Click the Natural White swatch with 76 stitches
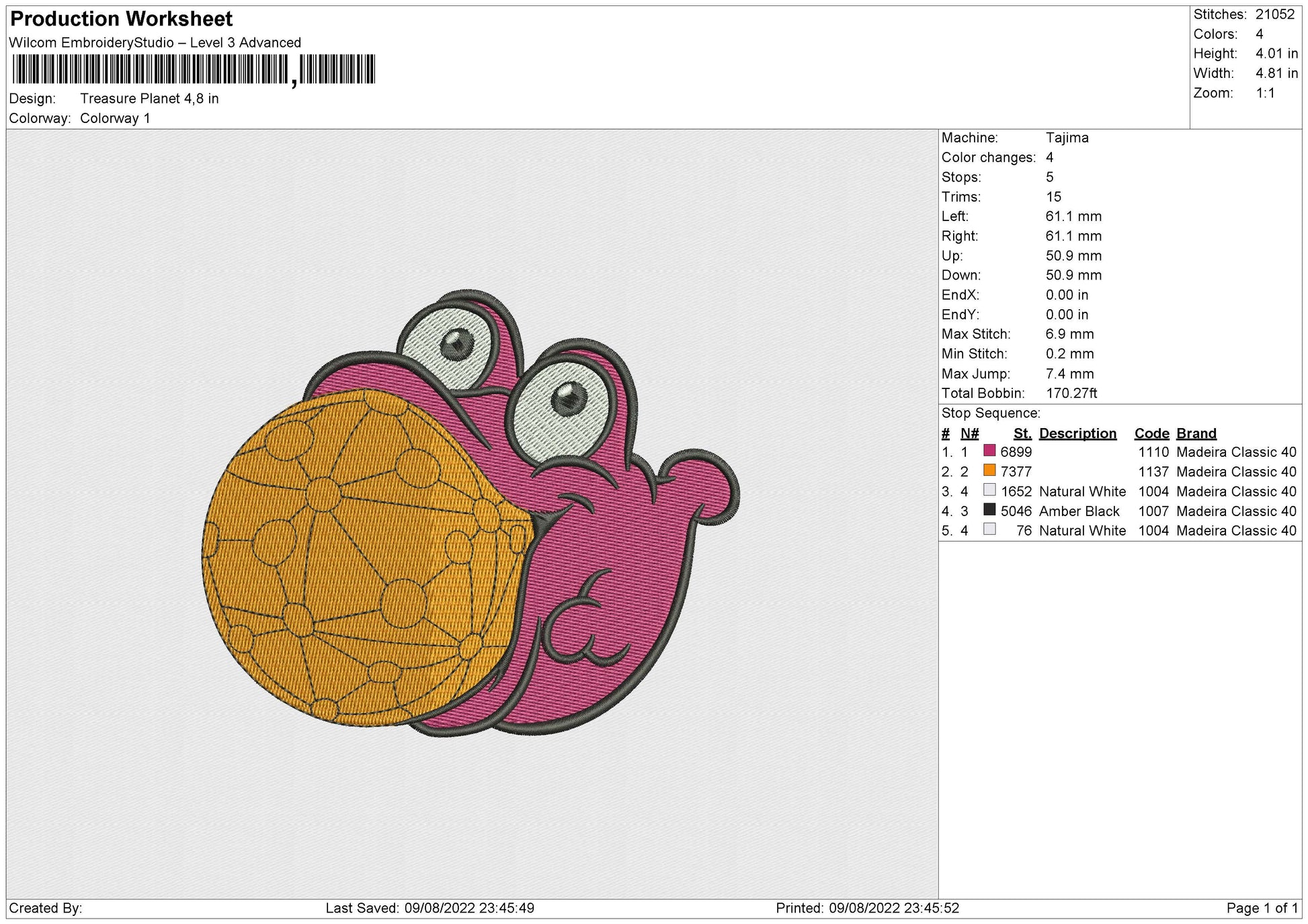This screenshot has width=1308, height=924. coord(989,529)
